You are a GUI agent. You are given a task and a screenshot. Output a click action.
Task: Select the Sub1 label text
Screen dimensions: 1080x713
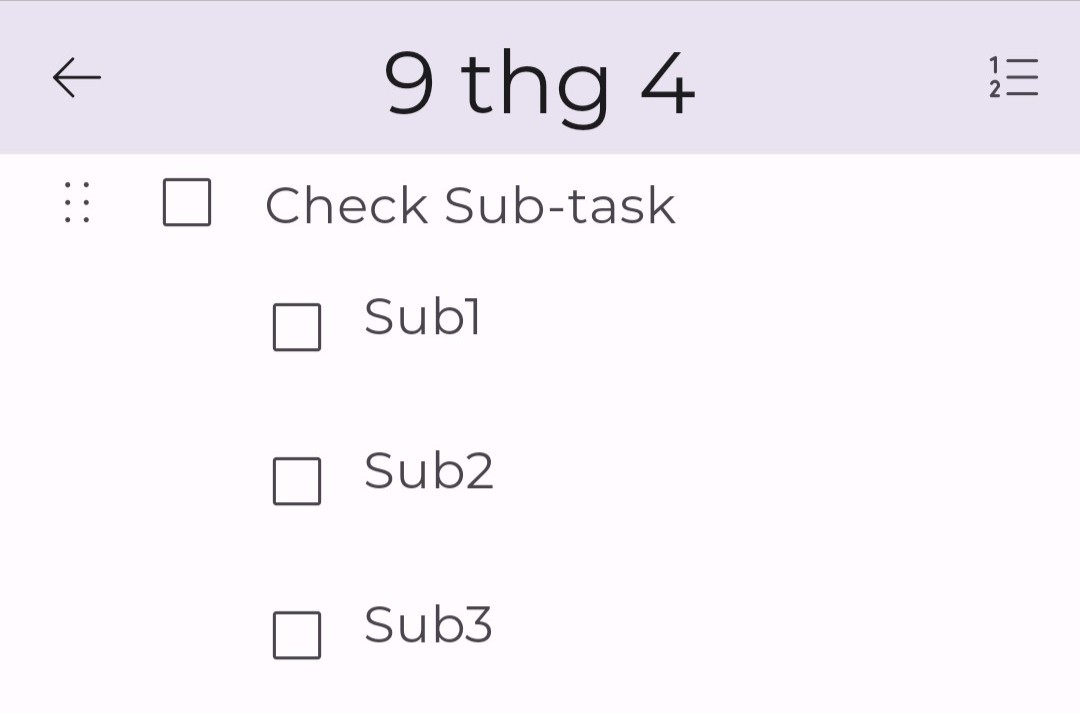tap(422, 317)
